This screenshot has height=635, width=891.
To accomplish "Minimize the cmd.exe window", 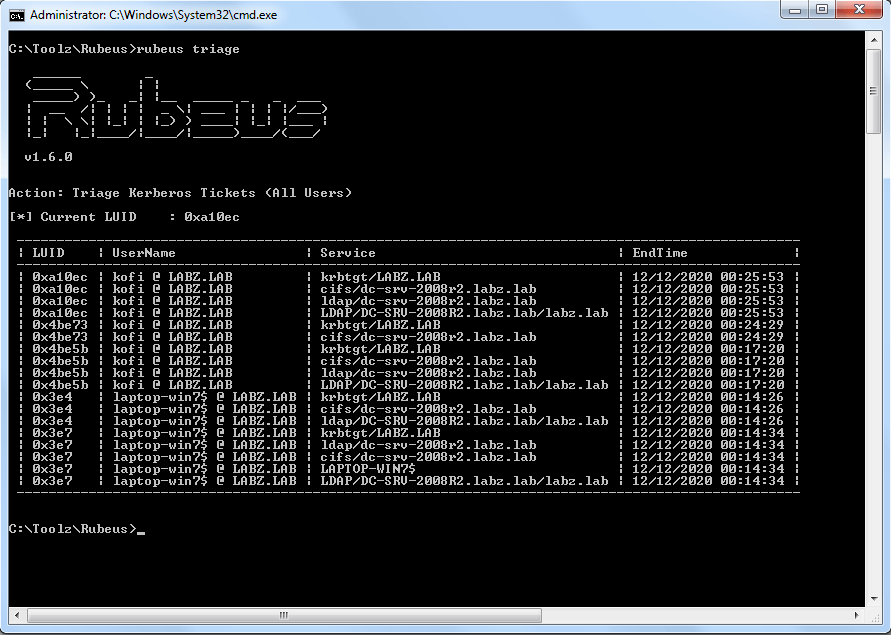I will (x=795, y=10).
